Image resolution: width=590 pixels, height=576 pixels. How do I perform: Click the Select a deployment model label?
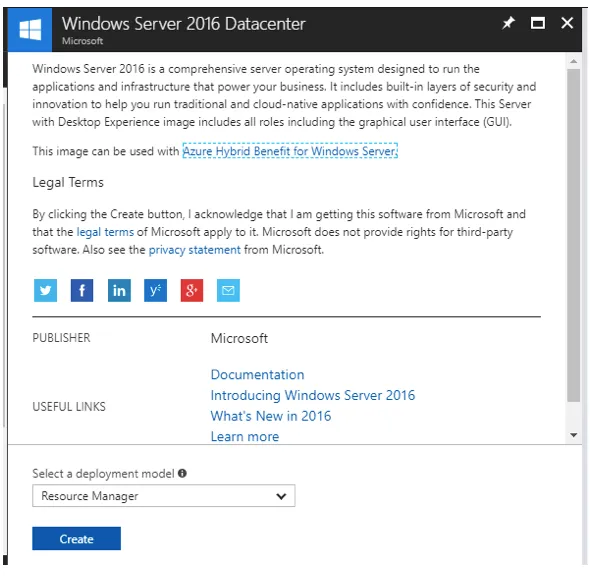click(x=103, y=474)
